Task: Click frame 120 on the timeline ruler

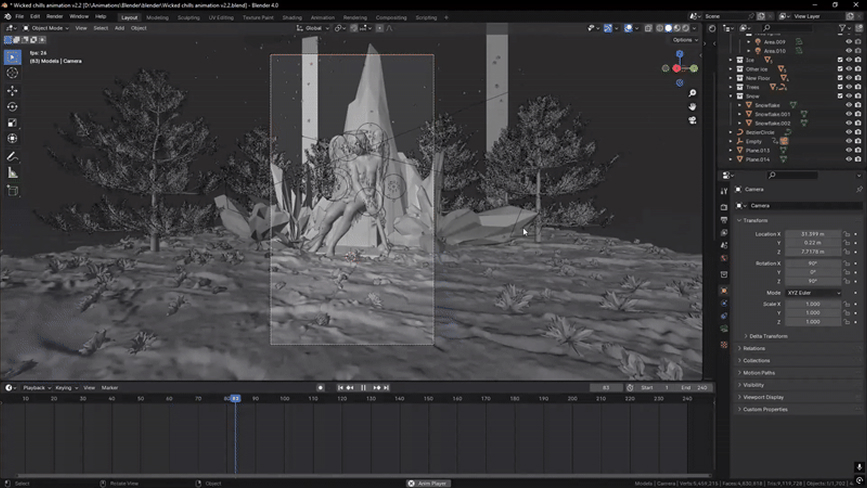Action: (342, 398)
